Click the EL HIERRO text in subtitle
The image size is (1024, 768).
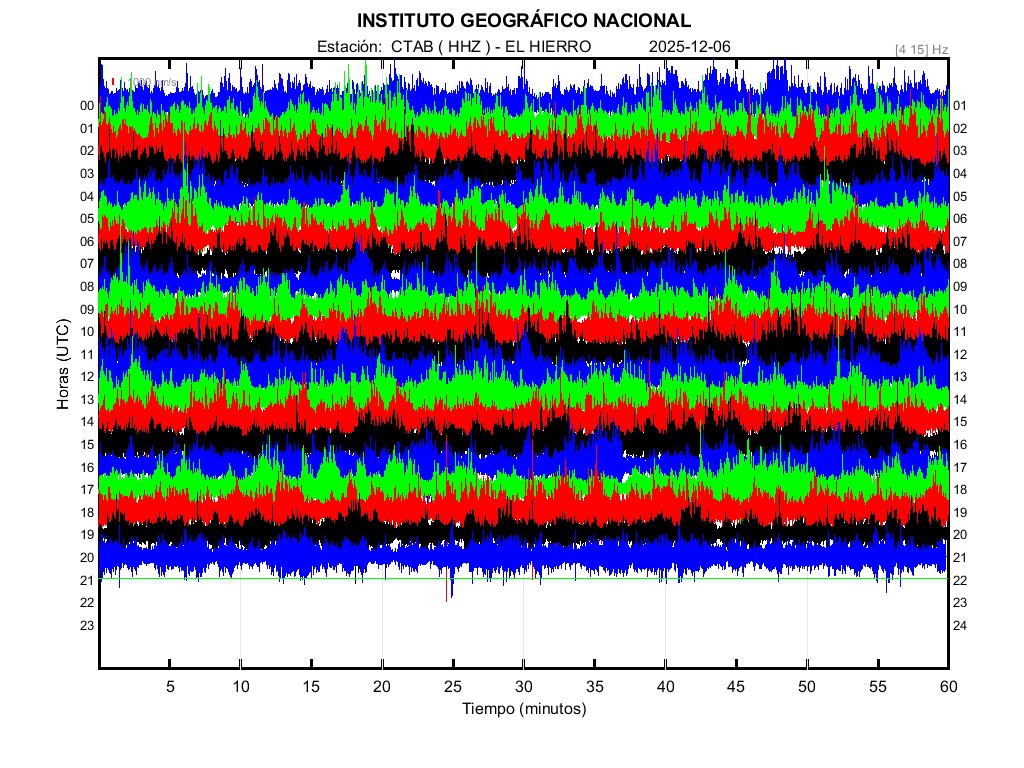pos(548,47)
